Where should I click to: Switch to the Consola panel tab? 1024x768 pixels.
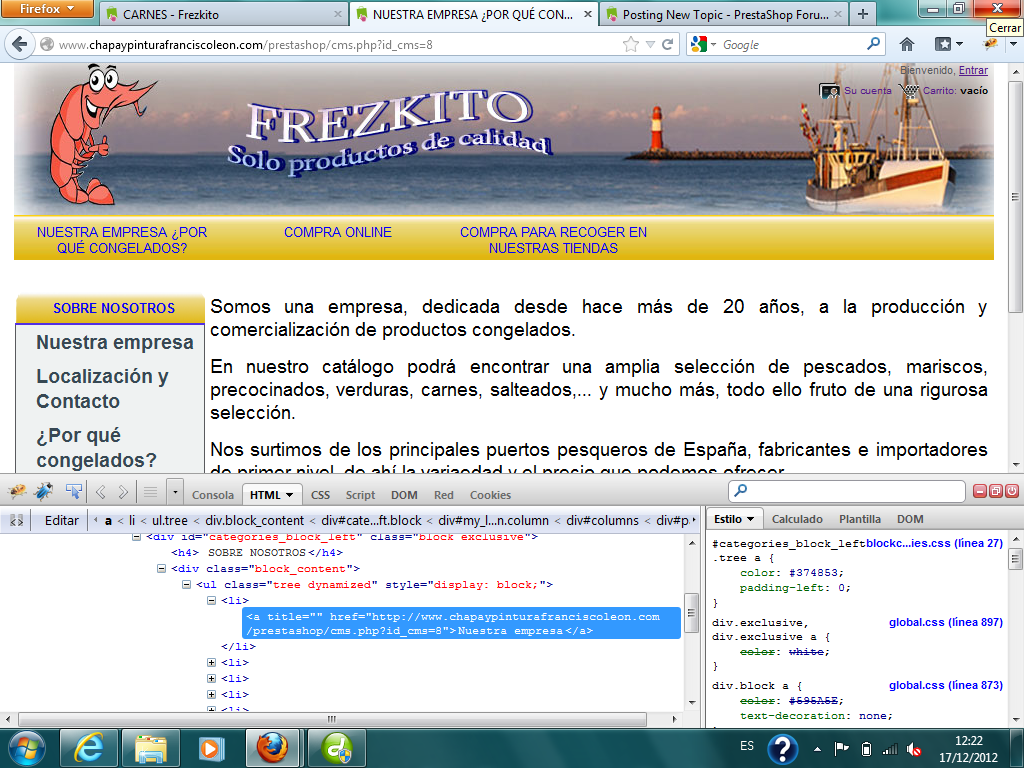(x=212, y=495)
